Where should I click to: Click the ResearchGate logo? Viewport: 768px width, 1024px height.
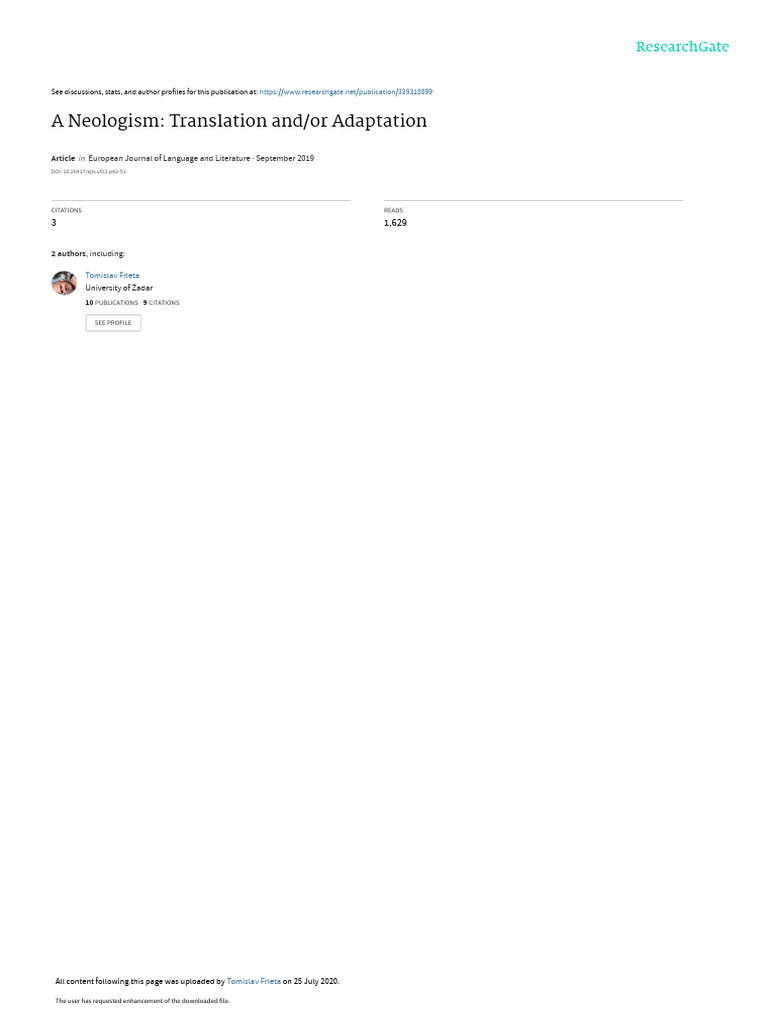(x=682, y=47)
